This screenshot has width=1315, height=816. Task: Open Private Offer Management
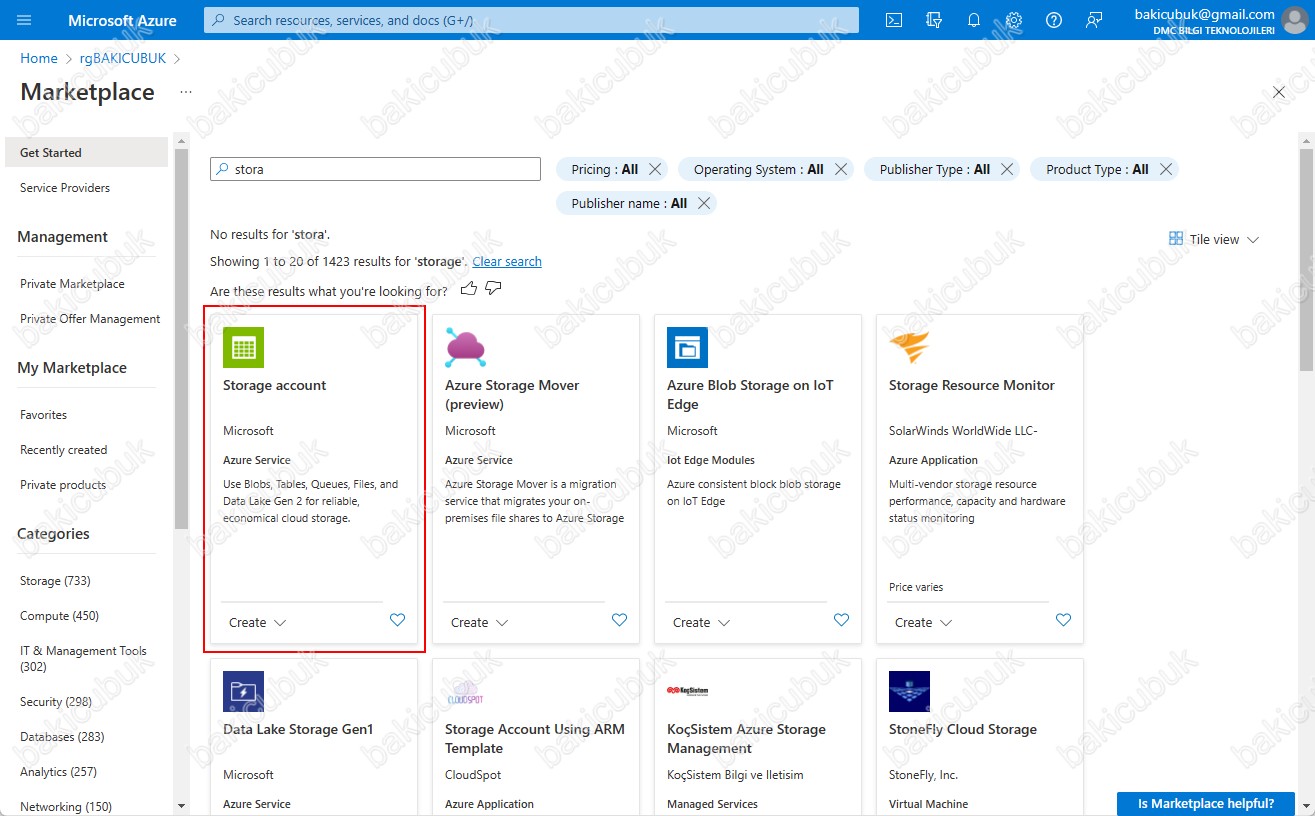90,319
